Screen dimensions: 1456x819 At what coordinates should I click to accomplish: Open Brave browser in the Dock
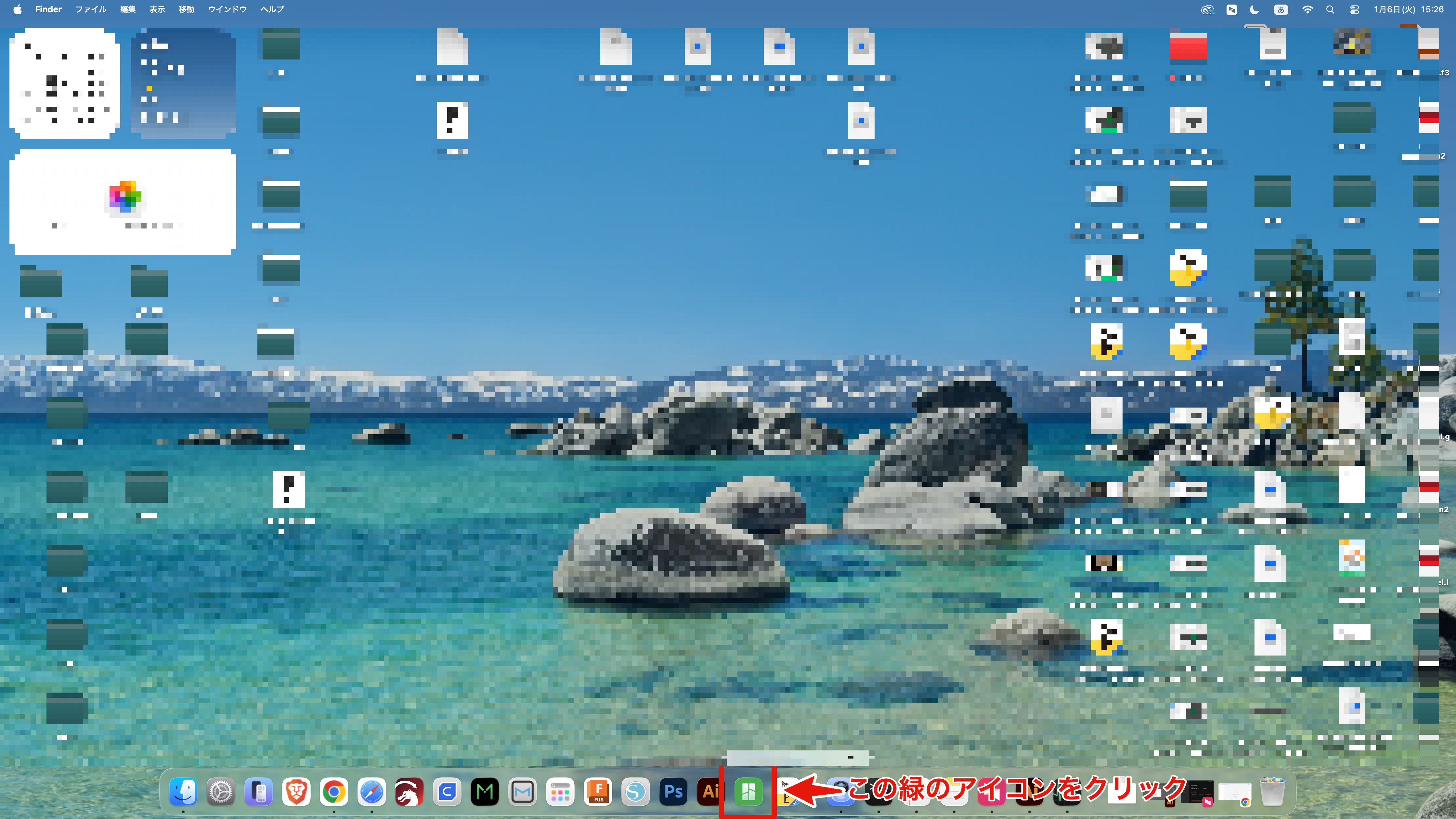(x=296, y=792)
